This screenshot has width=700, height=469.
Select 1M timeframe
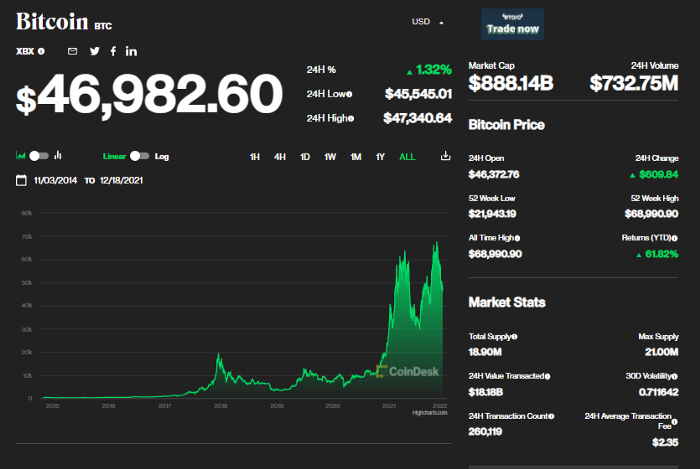click(356, 157)
